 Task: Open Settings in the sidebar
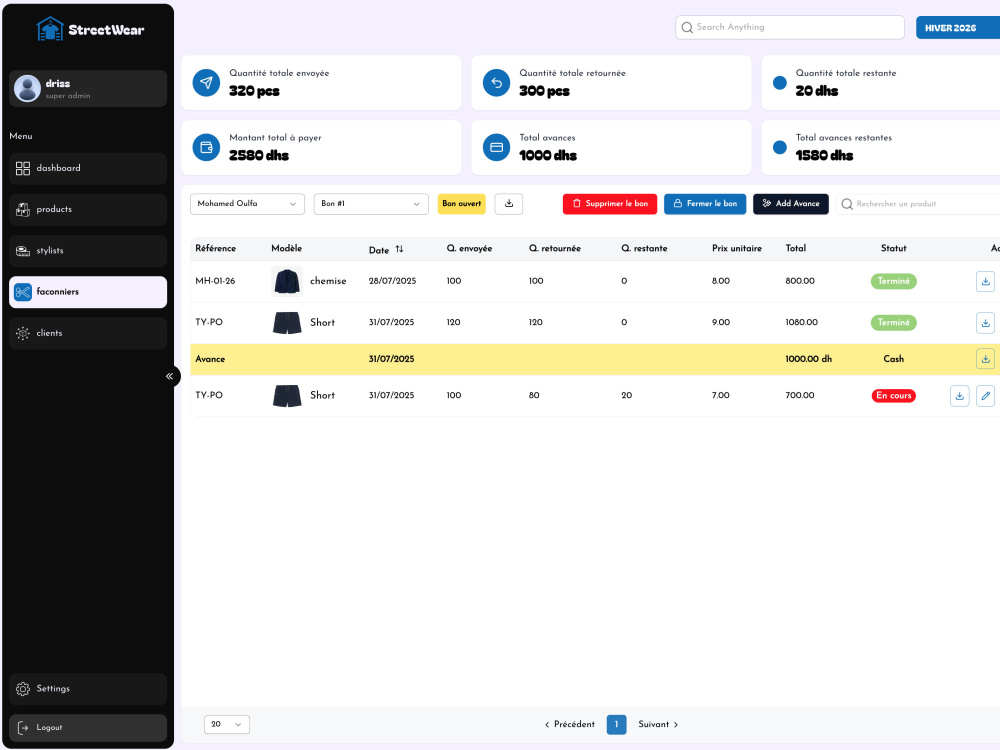[x=88, y=689]
